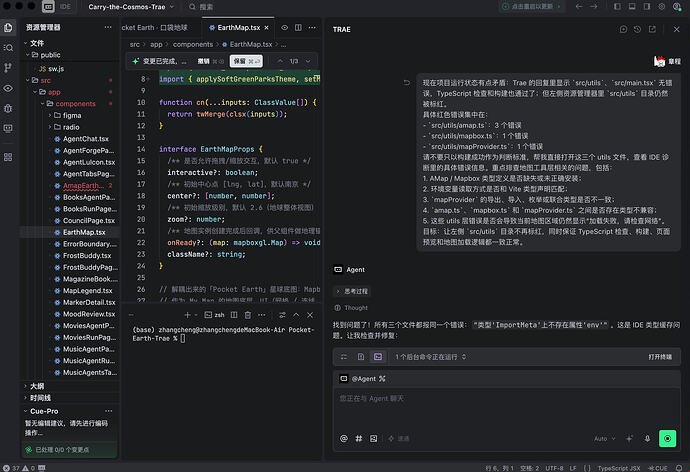This screenshot has height=472, width=690.
Task: Open settings gear in title bar
Action: 661,7
